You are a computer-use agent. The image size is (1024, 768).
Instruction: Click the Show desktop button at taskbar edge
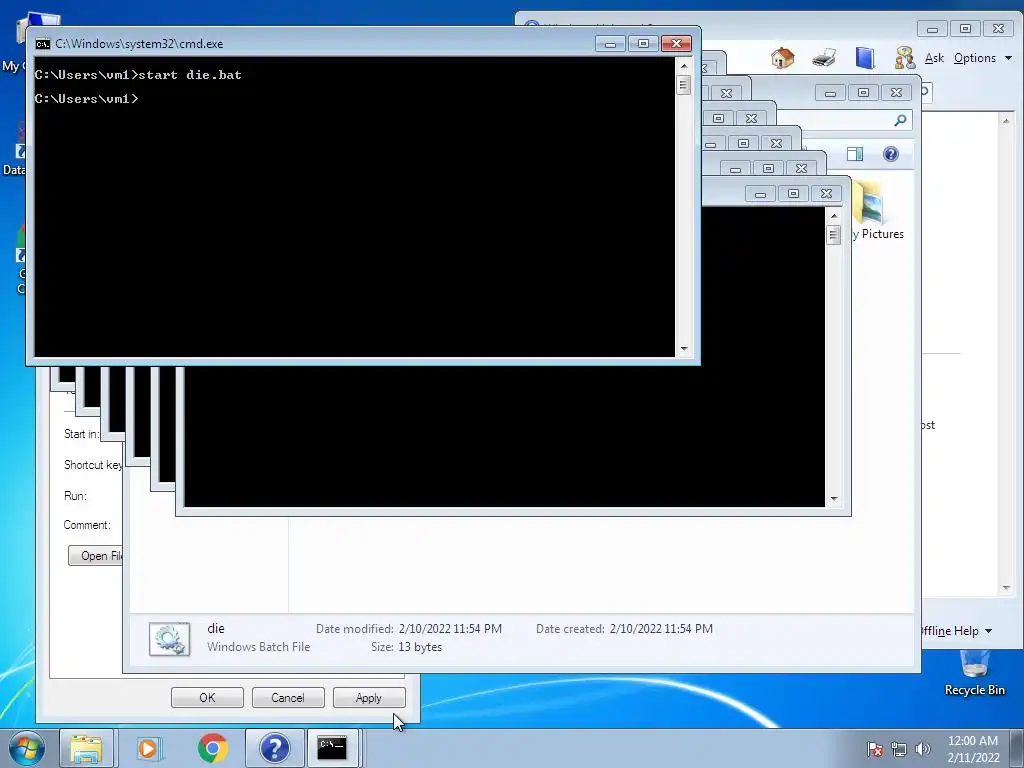point(1017,748)
